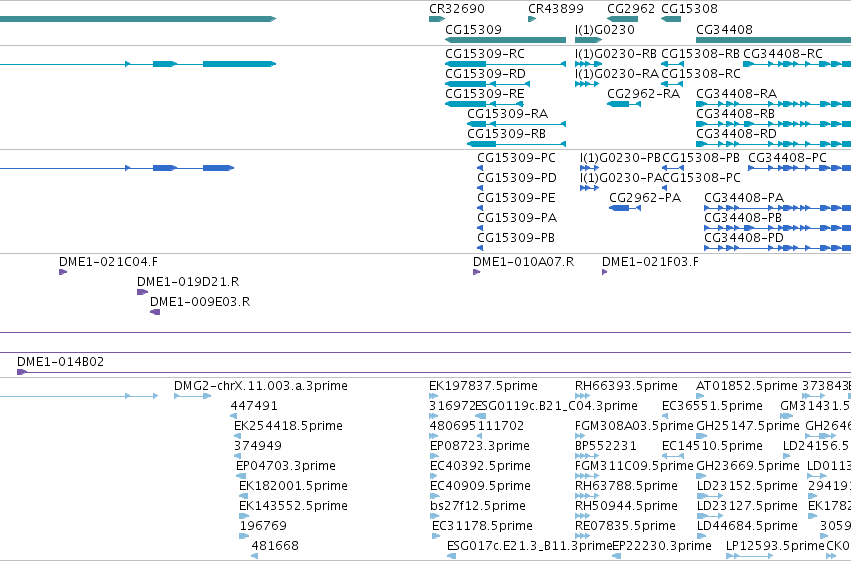Click EST 447491
The height and width of the screenshot is (561, 851).
(x=233, y=416)
